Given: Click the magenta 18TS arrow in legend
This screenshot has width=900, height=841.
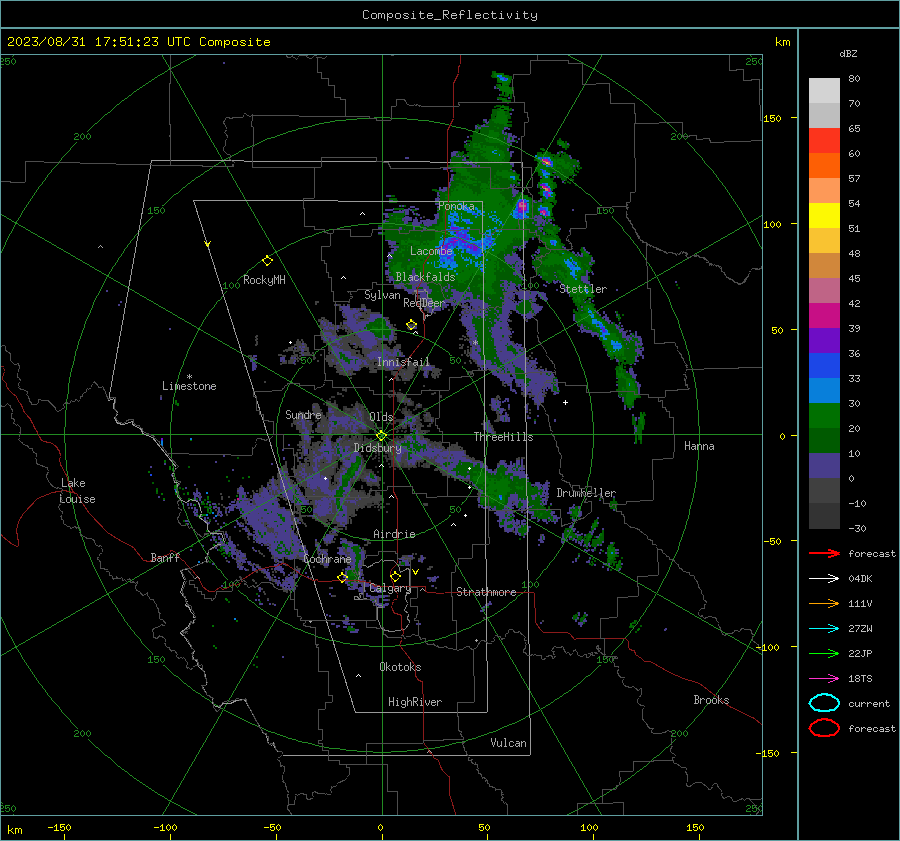Looking at the screenshot, I should click(x=824, y=679).
